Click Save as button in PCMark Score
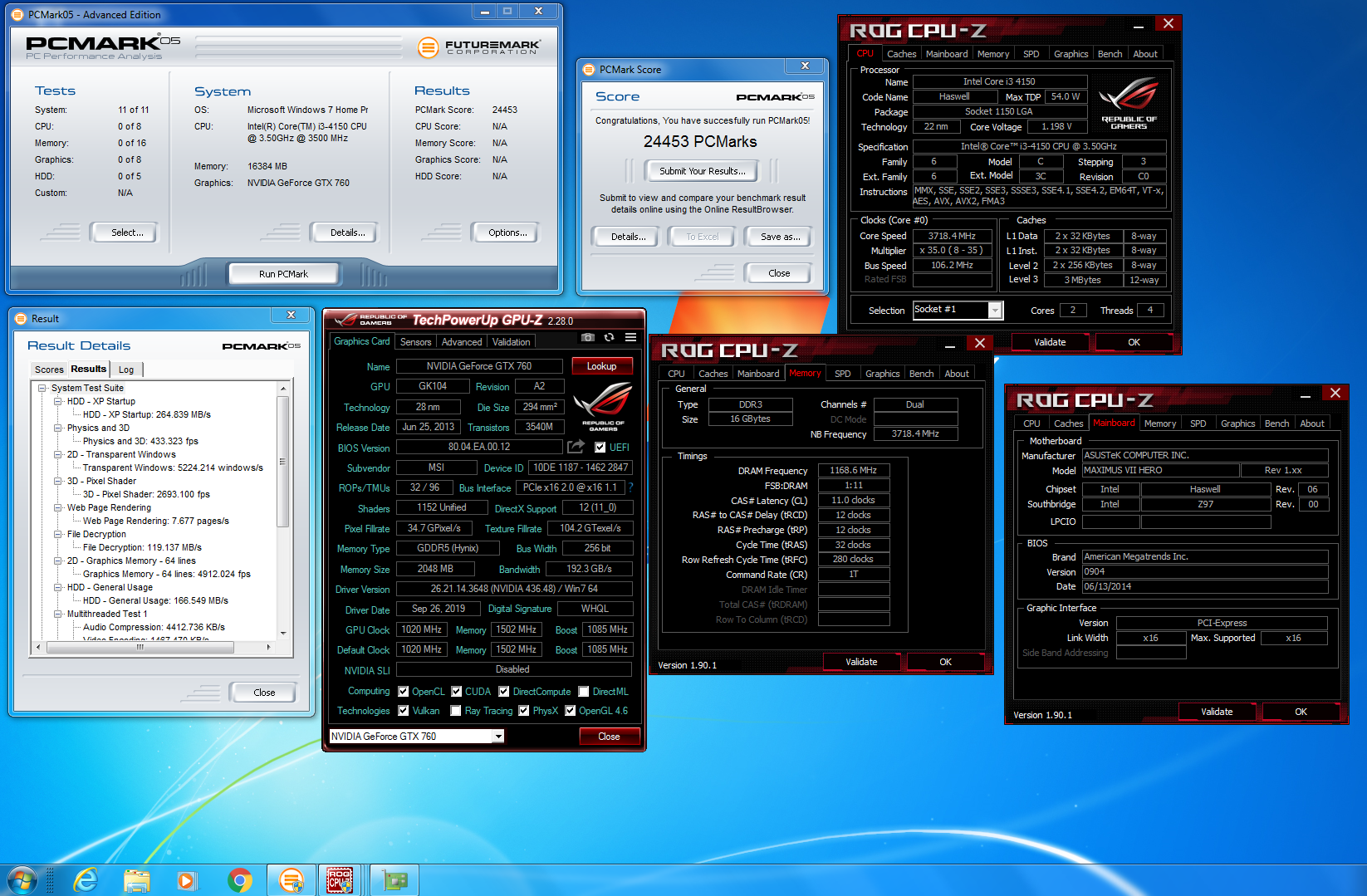The image size is (1367, 896). click(x=781, y=237)
